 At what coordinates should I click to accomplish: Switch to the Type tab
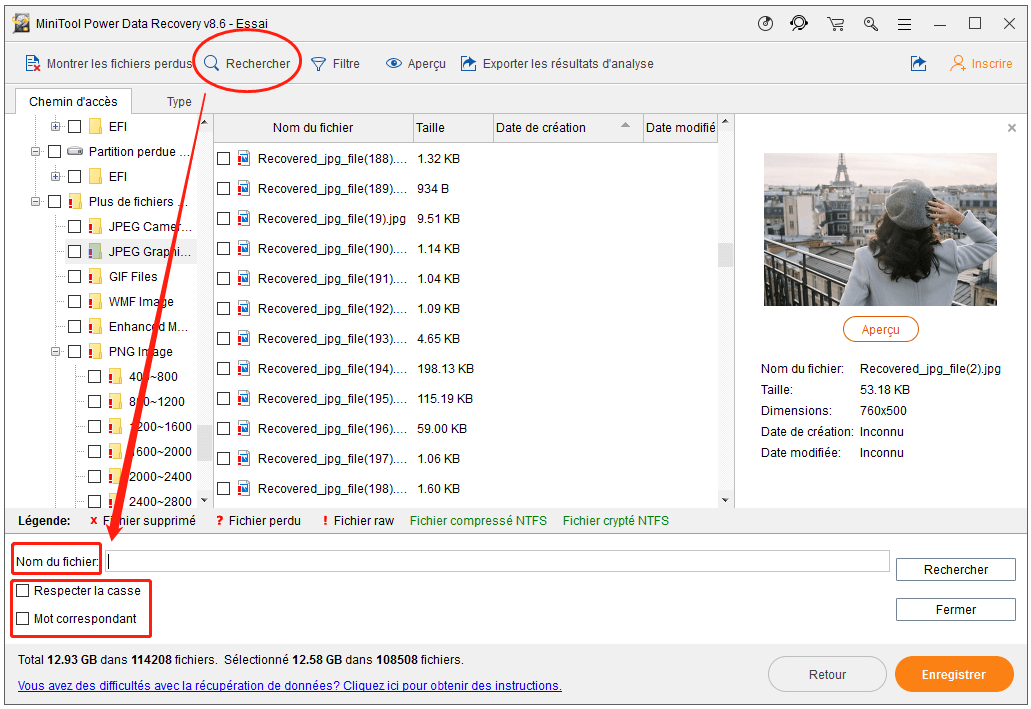click(x=179, y=101)
